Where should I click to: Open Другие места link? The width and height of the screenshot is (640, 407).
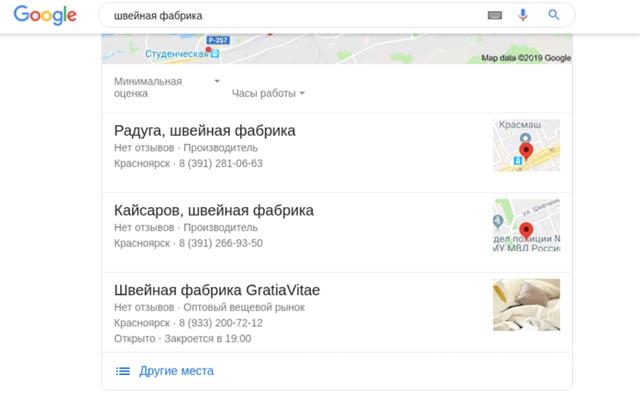[176, 371]
